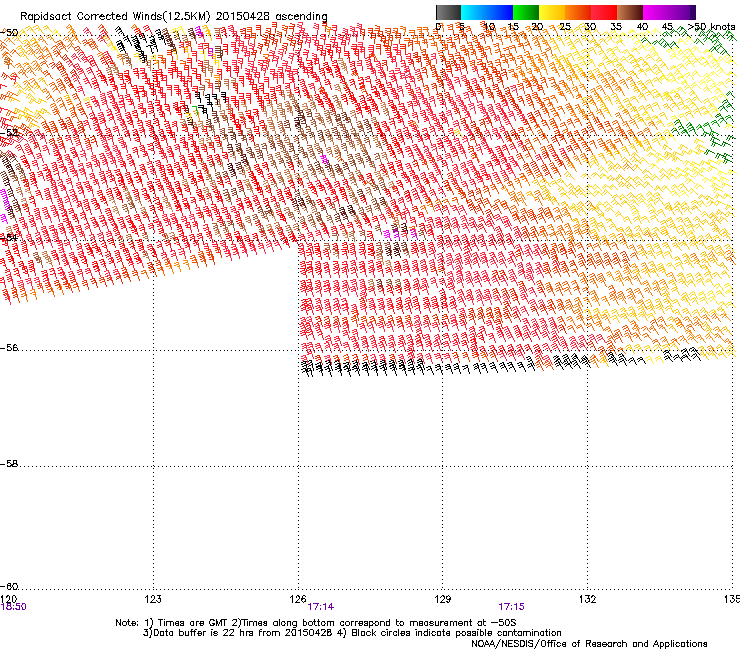The height and width of the screenshot is (650, 740).
Task: Click the '-52' latitude axis label
Action: pyautogui.click(x=9, y=133)
